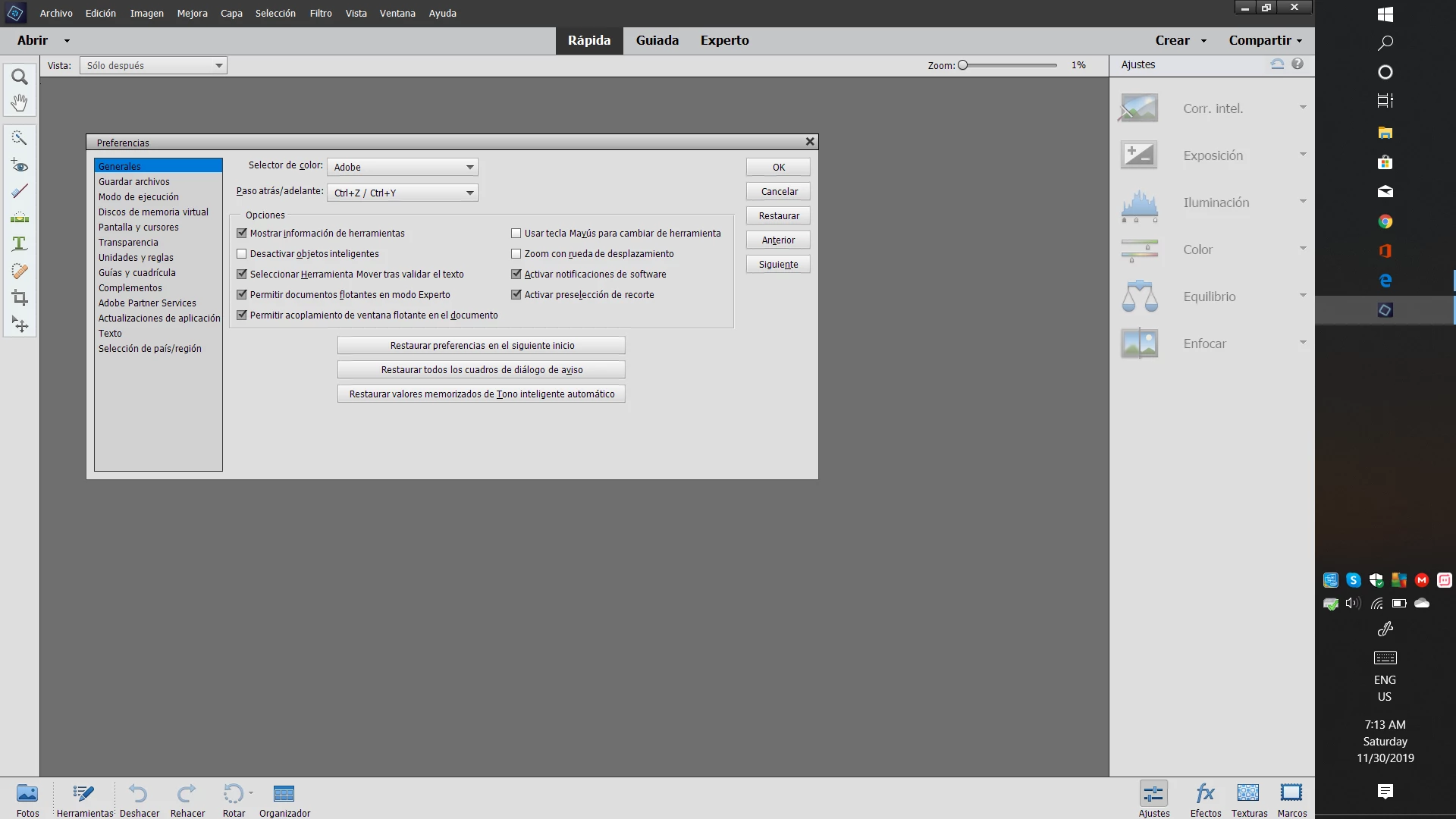This screenshot has height=819, width=1456.
Task: Select the Horizontal Type tool
Action: click(20, 243)
